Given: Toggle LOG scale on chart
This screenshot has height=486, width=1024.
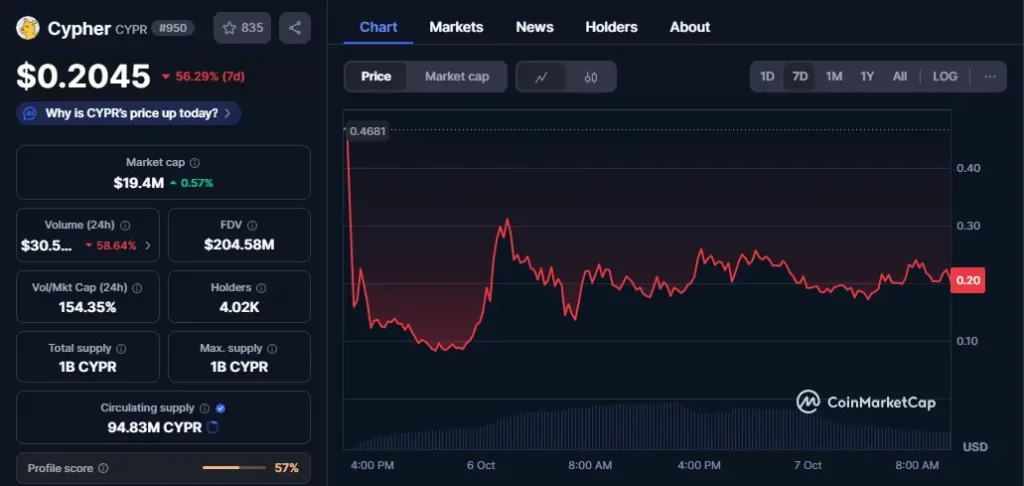Looking at the screenshot, I should 944,76.
